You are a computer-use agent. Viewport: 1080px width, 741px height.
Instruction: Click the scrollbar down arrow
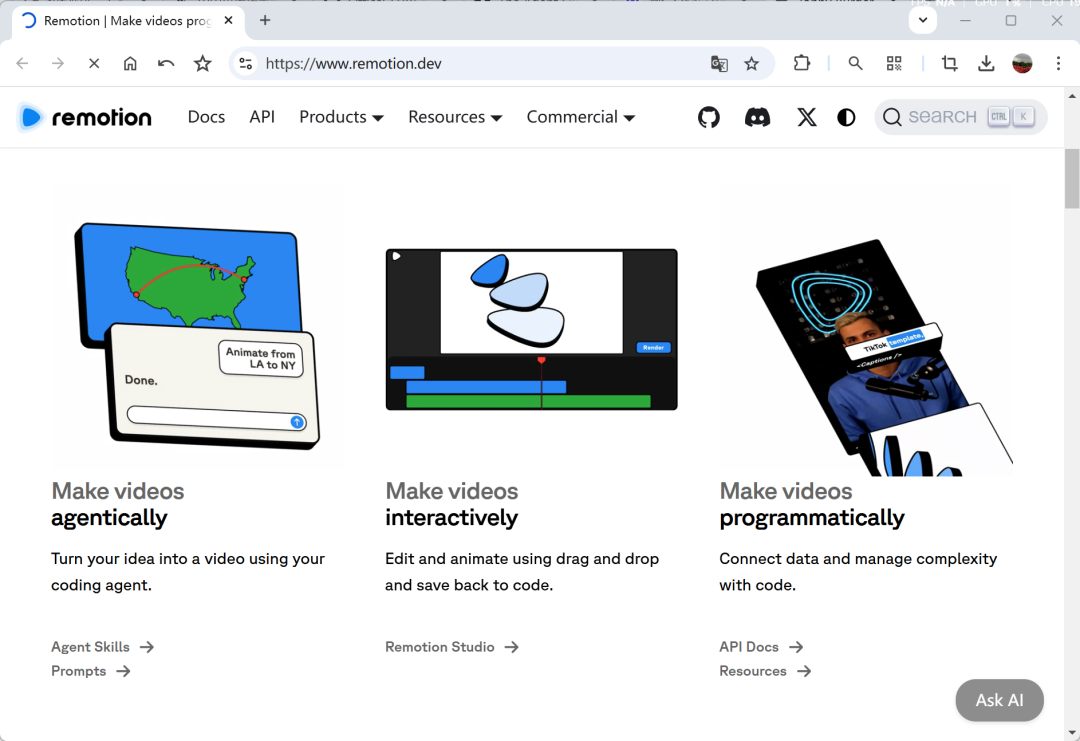click(1072, 732)
